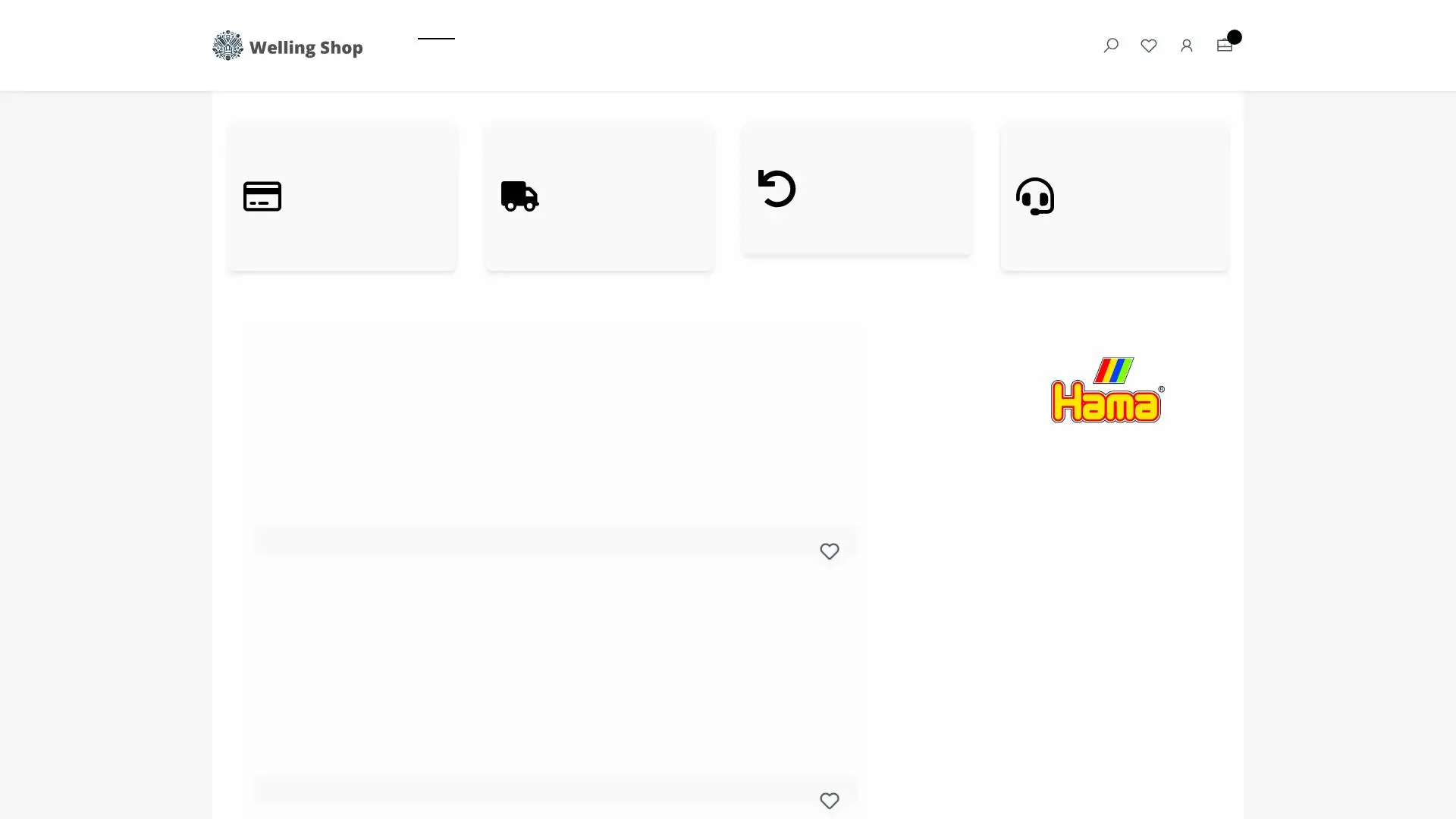Viewport: 1456px width, 819px height.
Task: Click the second product title bar
Action: [555, 789]
